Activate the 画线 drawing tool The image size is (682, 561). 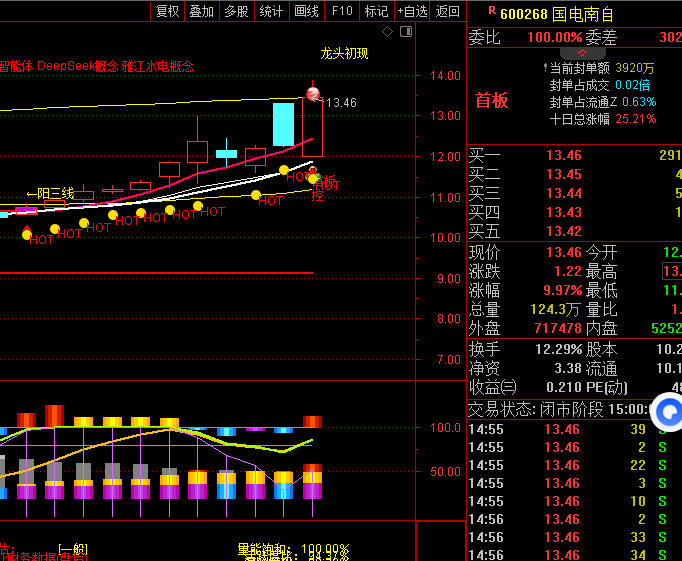click(x=306, y=11)
